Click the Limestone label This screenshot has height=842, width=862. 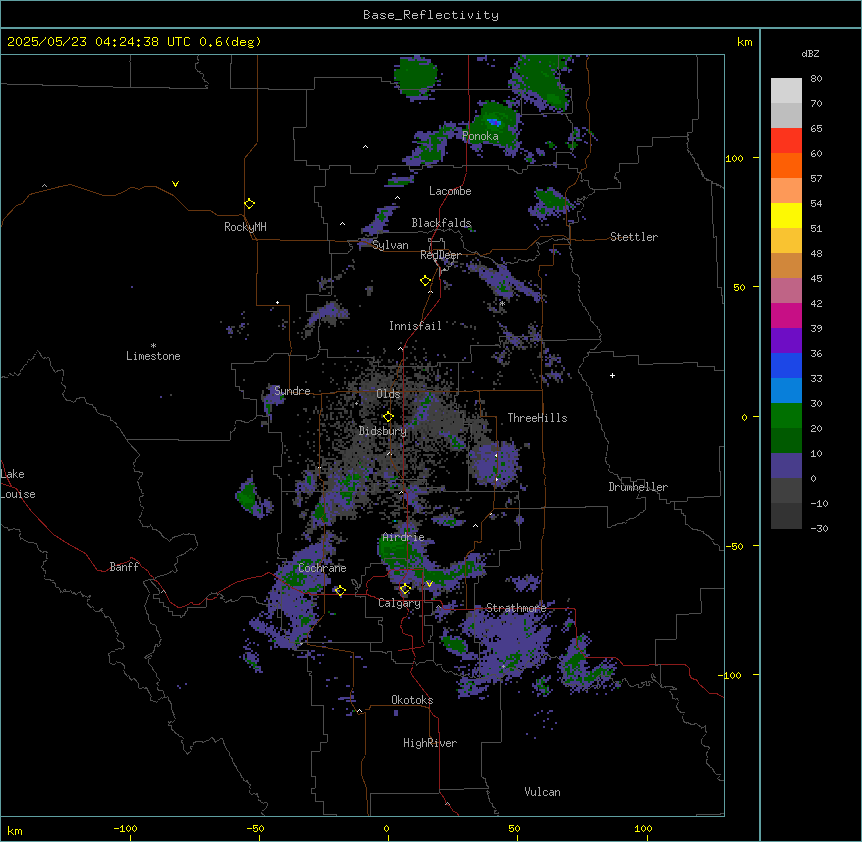153,356
